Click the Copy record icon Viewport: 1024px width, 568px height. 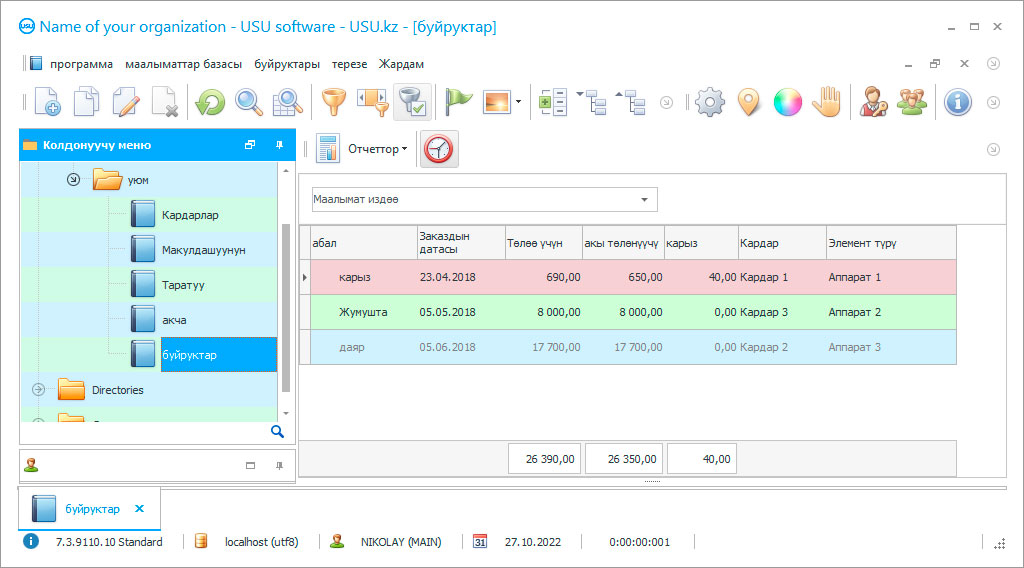pyautogui.click(x=86, y=102)
